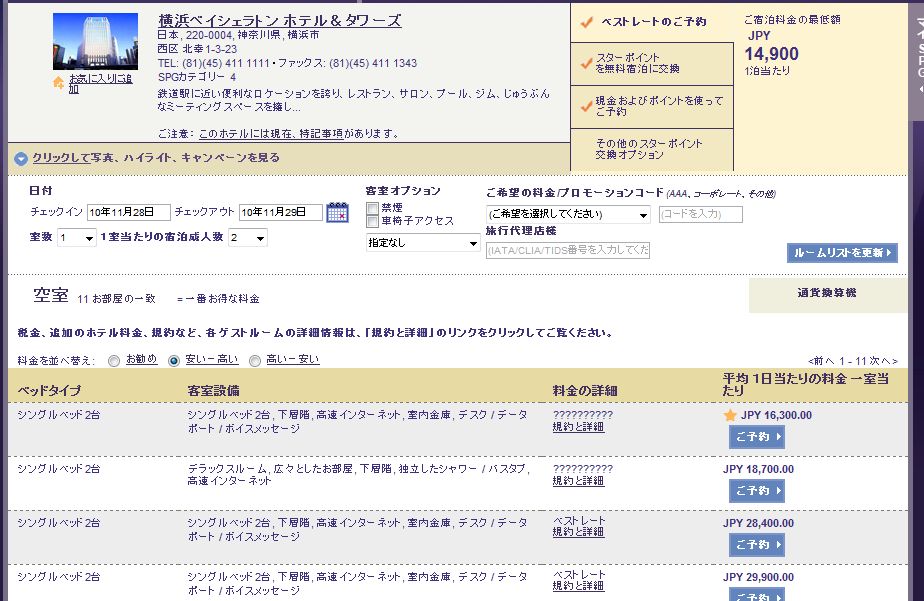Open the 指定なし room option dropdown
The image size is (924, 601).
(x=423, y=243)
